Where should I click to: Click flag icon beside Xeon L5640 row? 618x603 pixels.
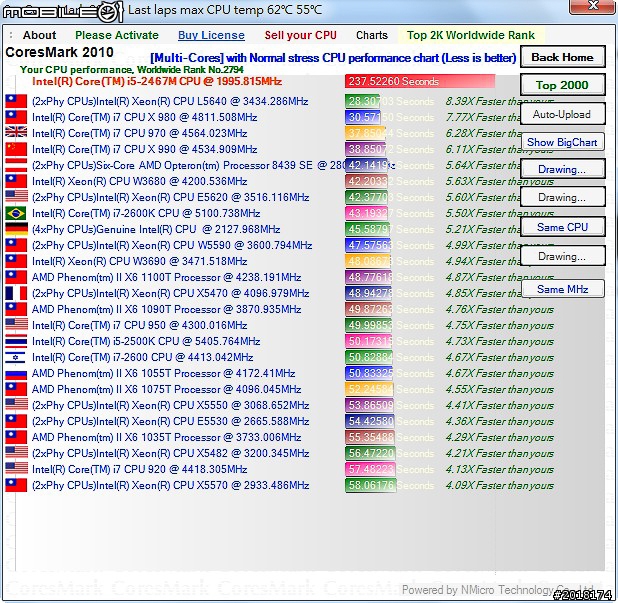point(16,101)
